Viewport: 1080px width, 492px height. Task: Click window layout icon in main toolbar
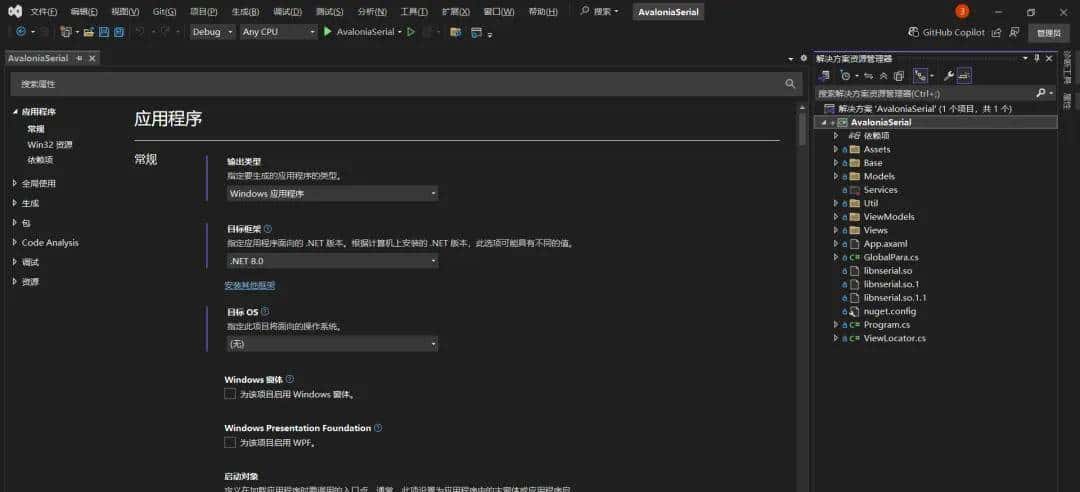pyautogui.click(x=477, y=32)
